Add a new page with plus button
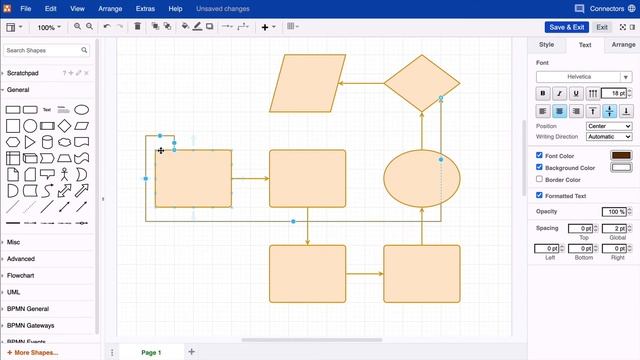640x360 pixels. click(x=191, y=351)
